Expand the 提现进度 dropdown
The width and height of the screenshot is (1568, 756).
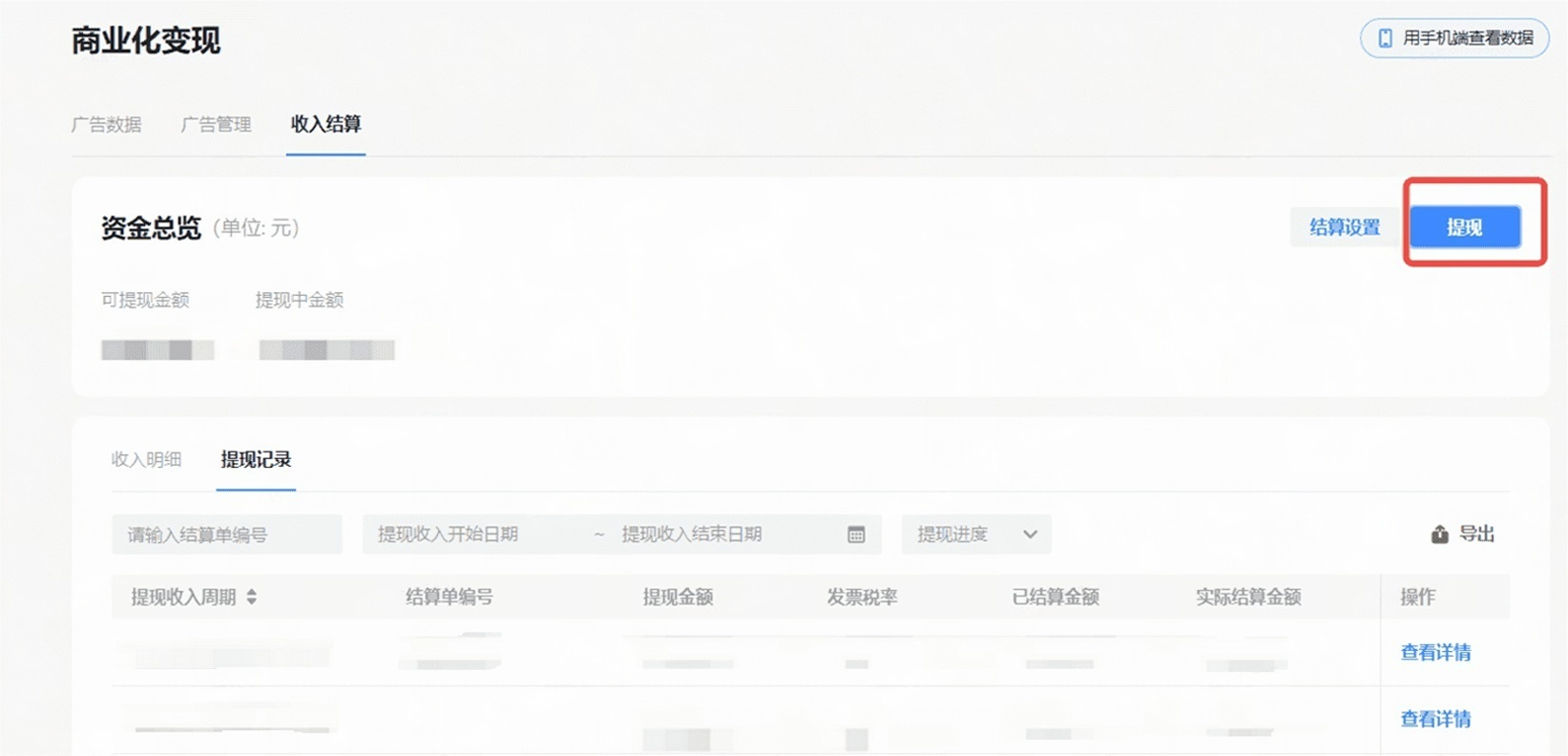[x=975, y=535]
